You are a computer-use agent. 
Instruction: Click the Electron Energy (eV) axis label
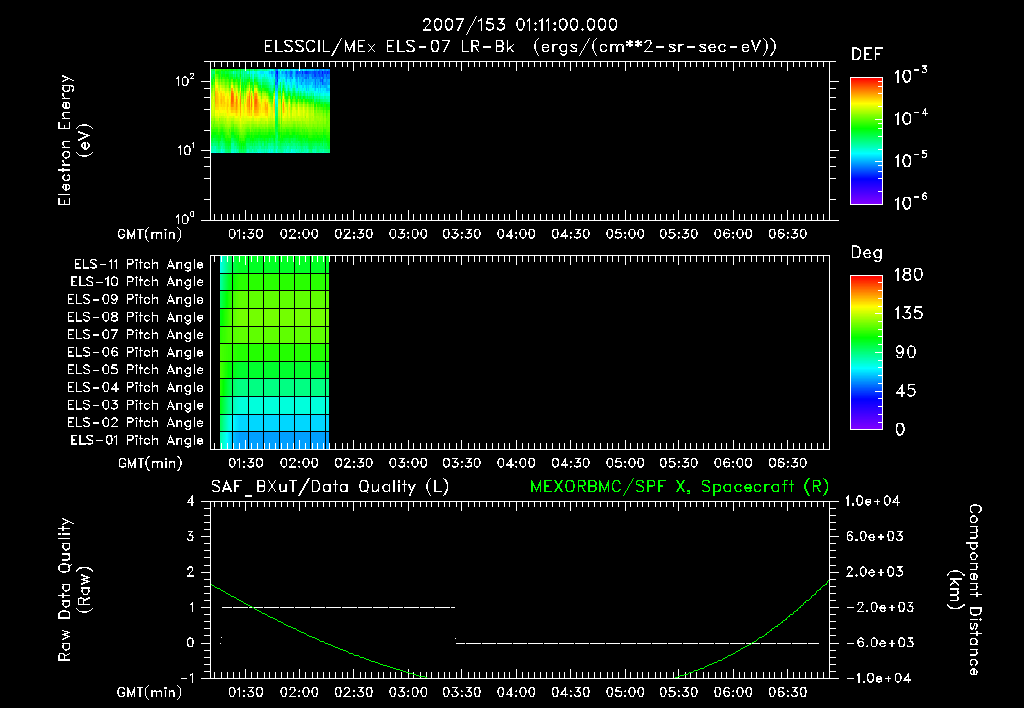coord(74,140)
